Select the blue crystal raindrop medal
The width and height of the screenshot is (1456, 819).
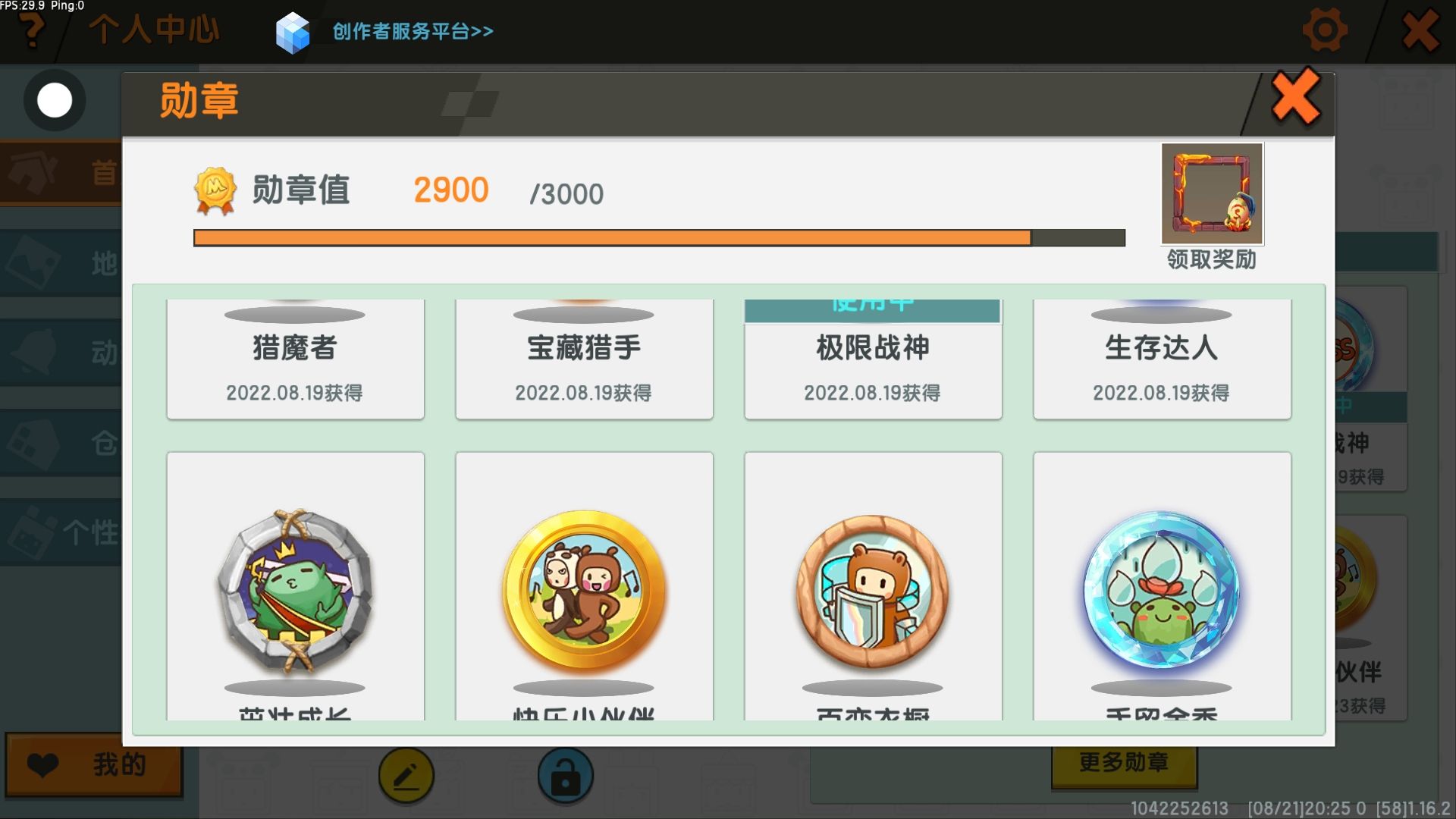1162,590
